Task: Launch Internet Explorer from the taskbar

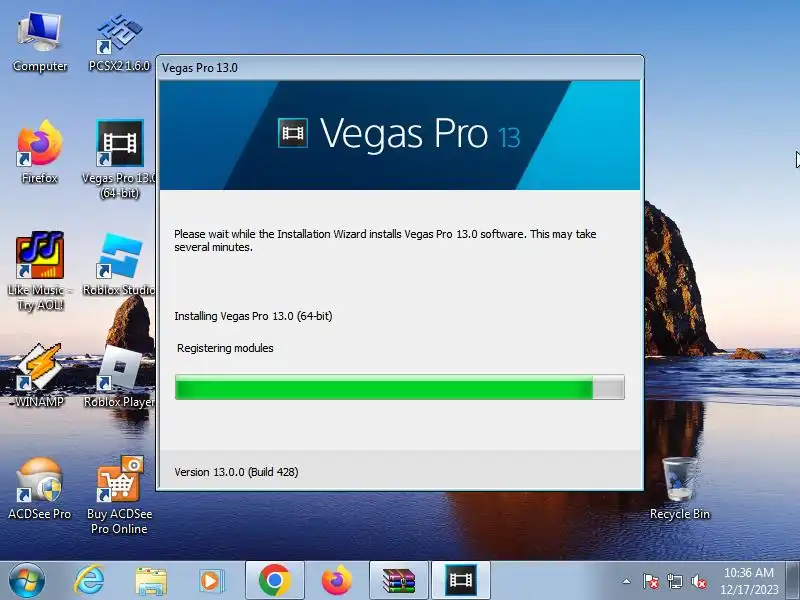Action: (x=89, y=581)
